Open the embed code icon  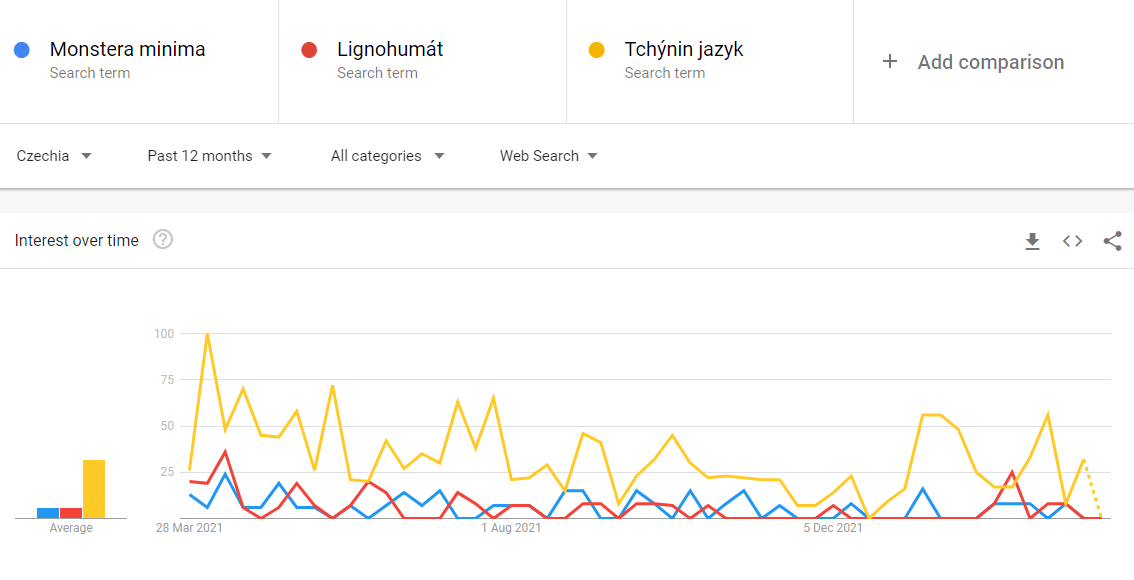point(1072,241)
